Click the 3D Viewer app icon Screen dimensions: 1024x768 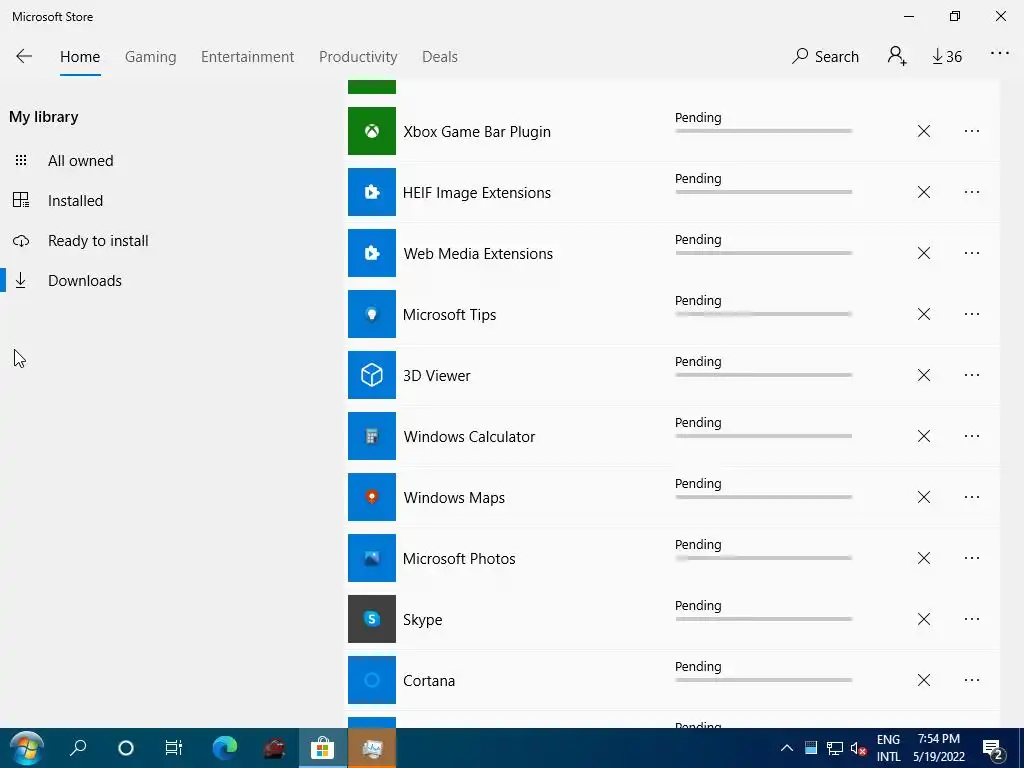point(372,375)
